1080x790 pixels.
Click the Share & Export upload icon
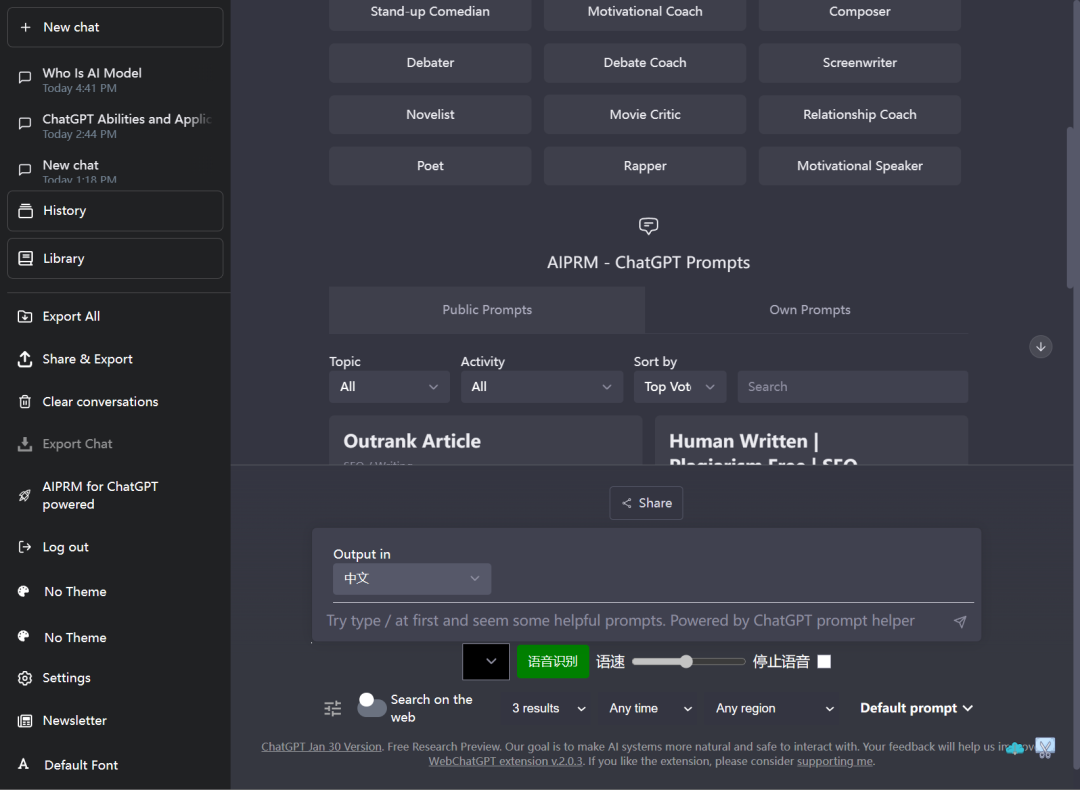pyautogui.click(x=25, y=359)
